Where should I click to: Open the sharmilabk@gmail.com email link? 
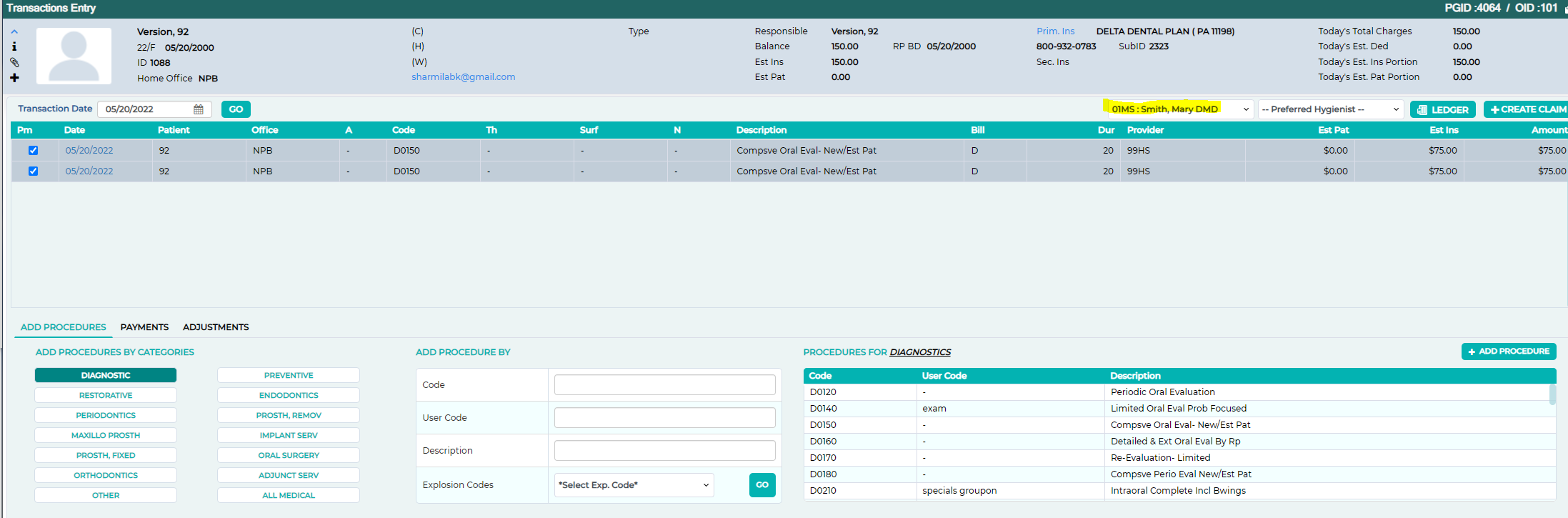[x=463, y=77]
